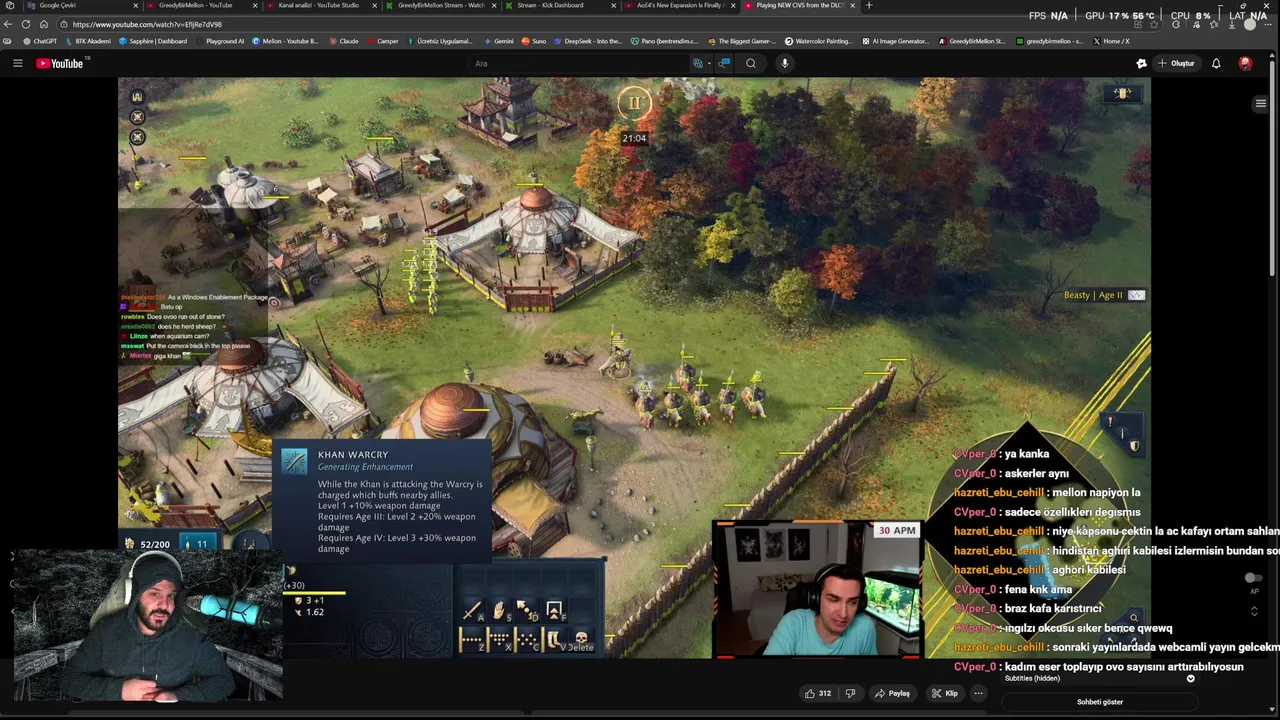Image resolution: width=1280 pixels, height=720 pixels.
Task: Click the sidebar toggle icon at right edge
Action: tap(1261, 103)
